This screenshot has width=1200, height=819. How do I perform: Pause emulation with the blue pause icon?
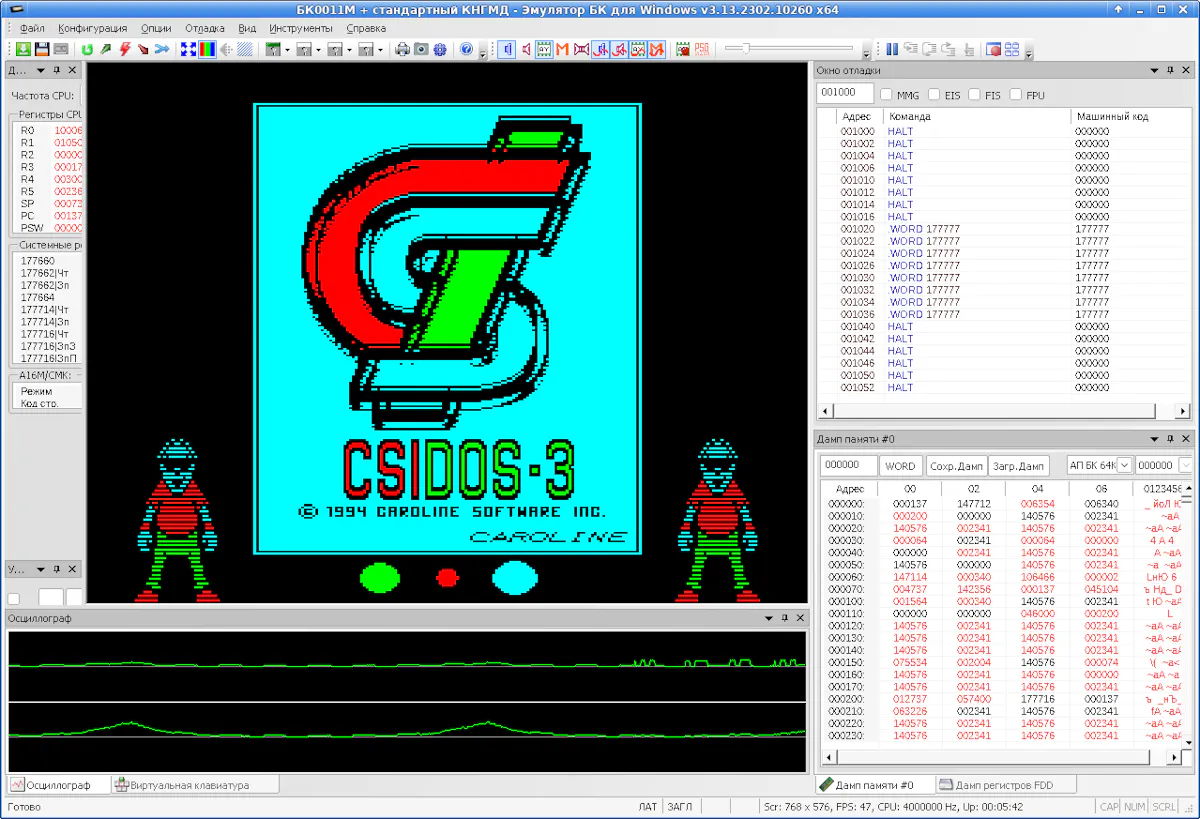pos(892,49)
